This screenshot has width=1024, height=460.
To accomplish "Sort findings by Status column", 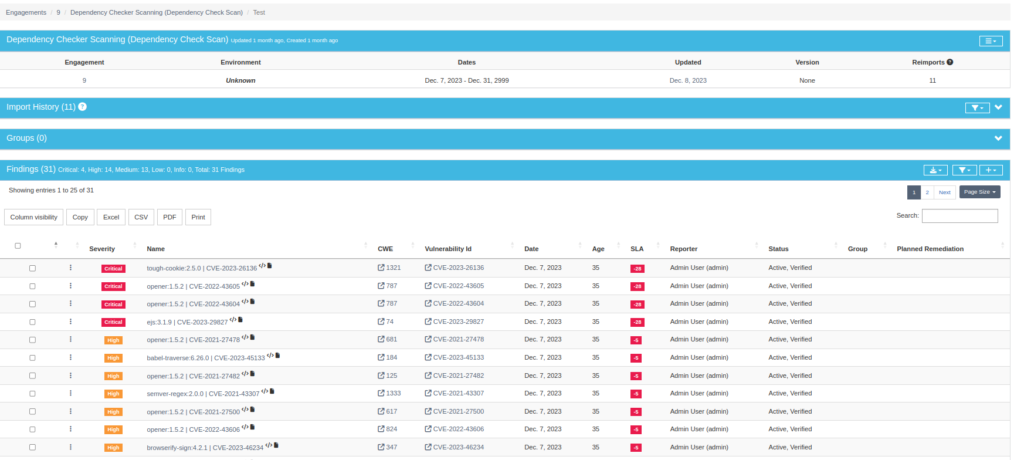I will 778,249.
